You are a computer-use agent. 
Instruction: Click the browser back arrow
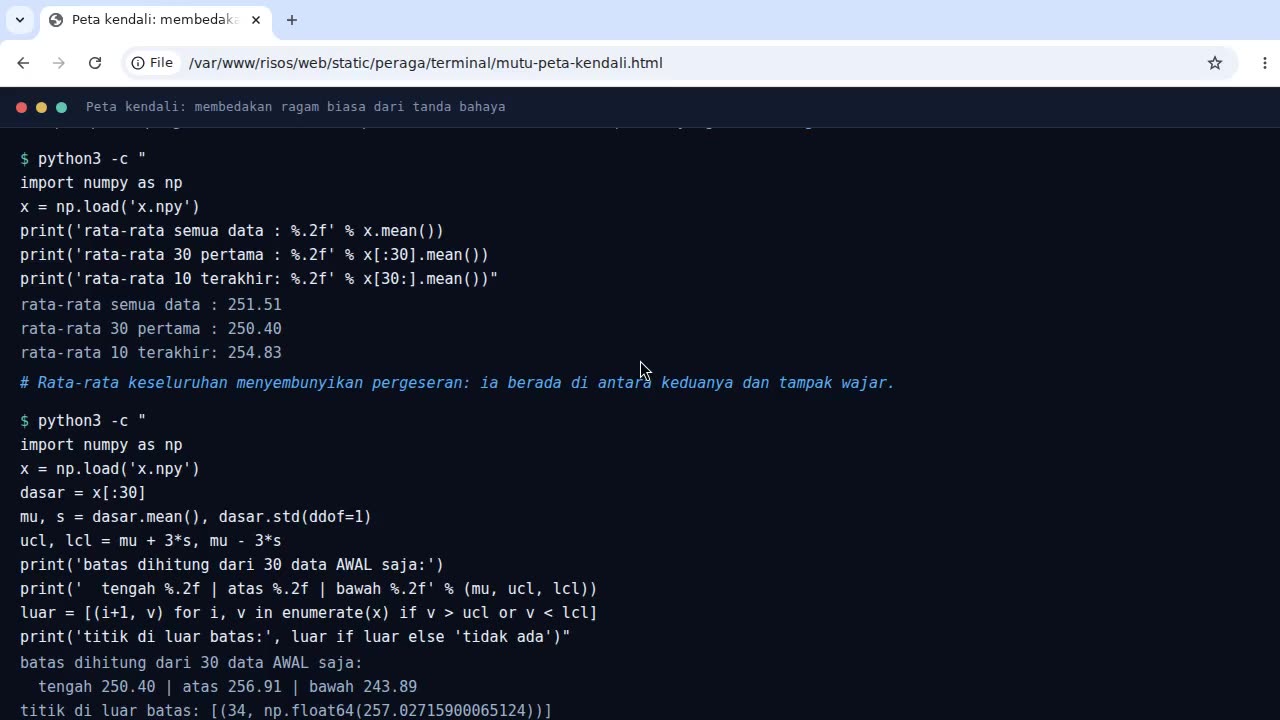point(23,63)
